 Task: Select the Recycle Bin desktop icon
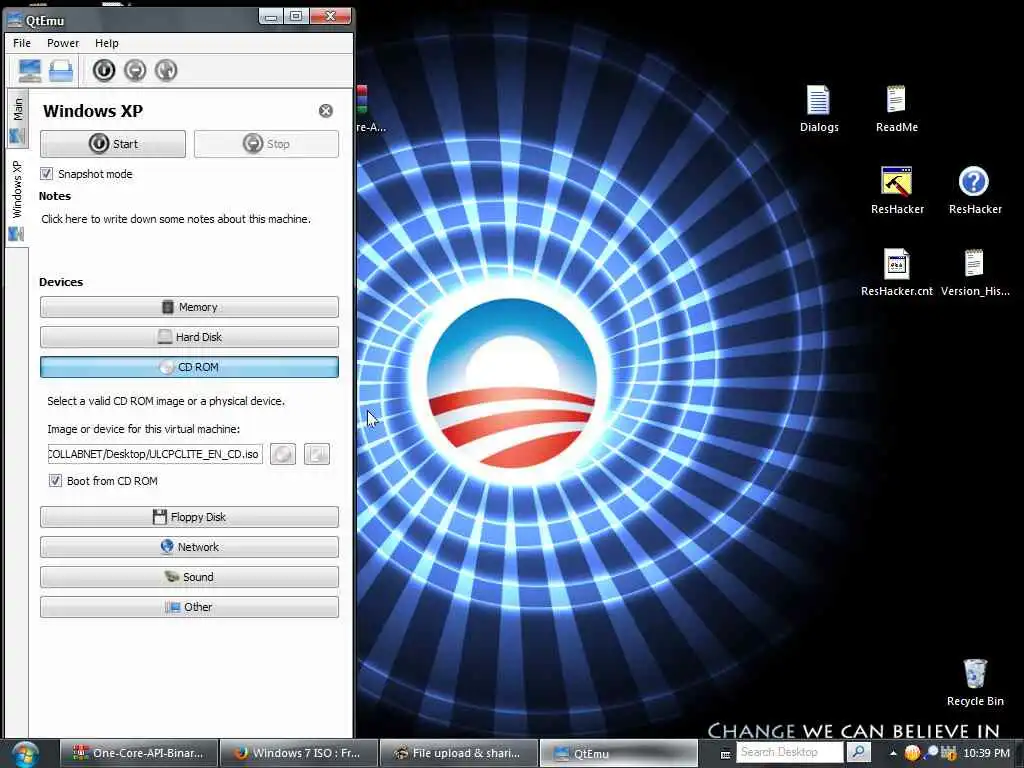tap(974, 682)
